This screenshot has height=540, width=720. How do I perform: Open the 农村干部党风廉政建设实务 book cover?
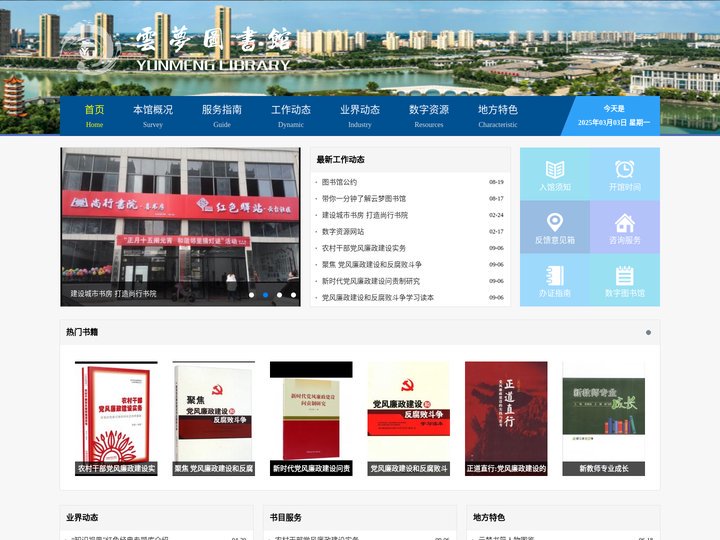tap(116, 418)
